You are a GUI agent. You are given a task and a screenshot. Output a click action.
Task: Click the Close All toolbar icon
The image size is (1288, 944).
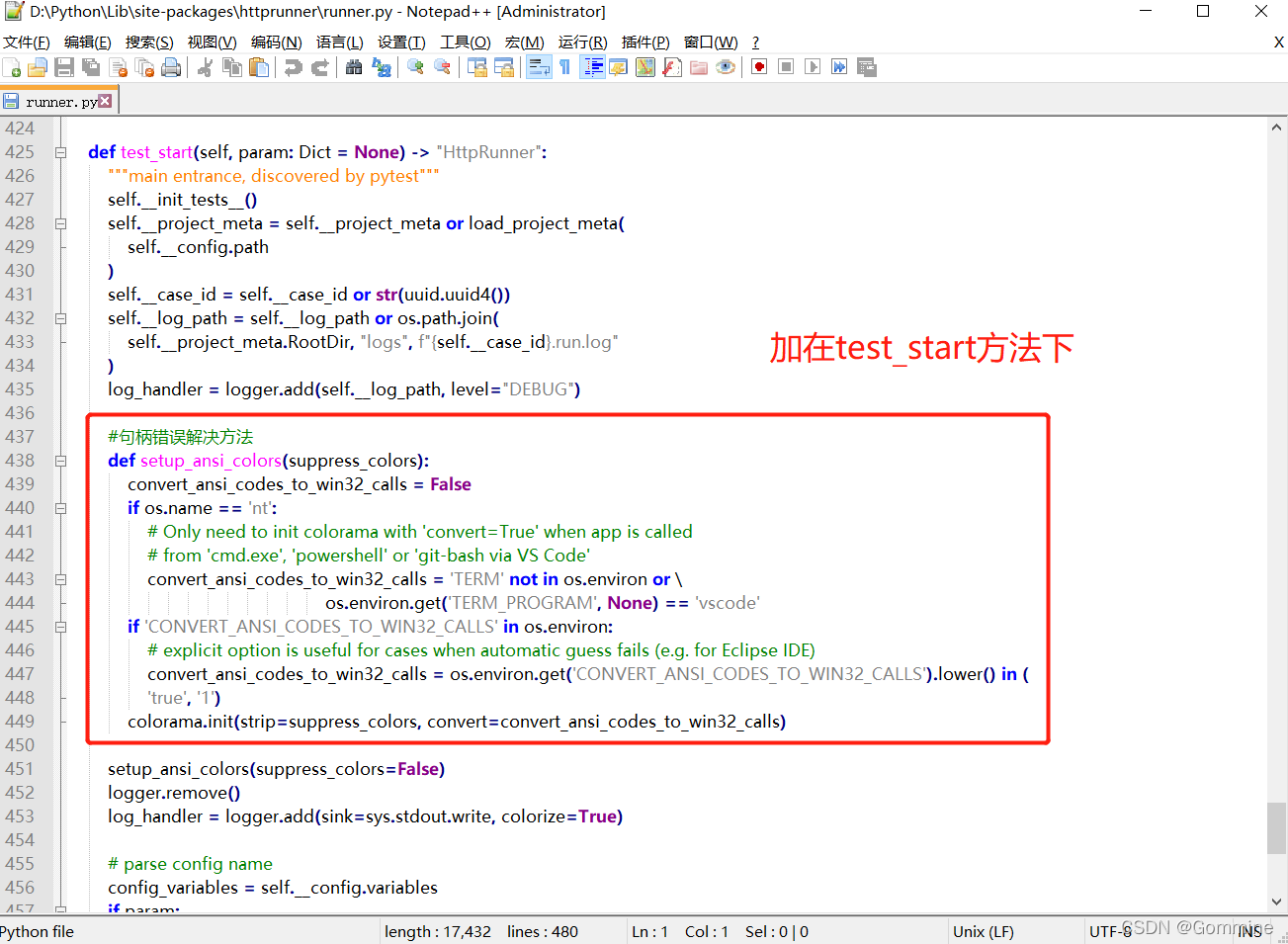144,67
